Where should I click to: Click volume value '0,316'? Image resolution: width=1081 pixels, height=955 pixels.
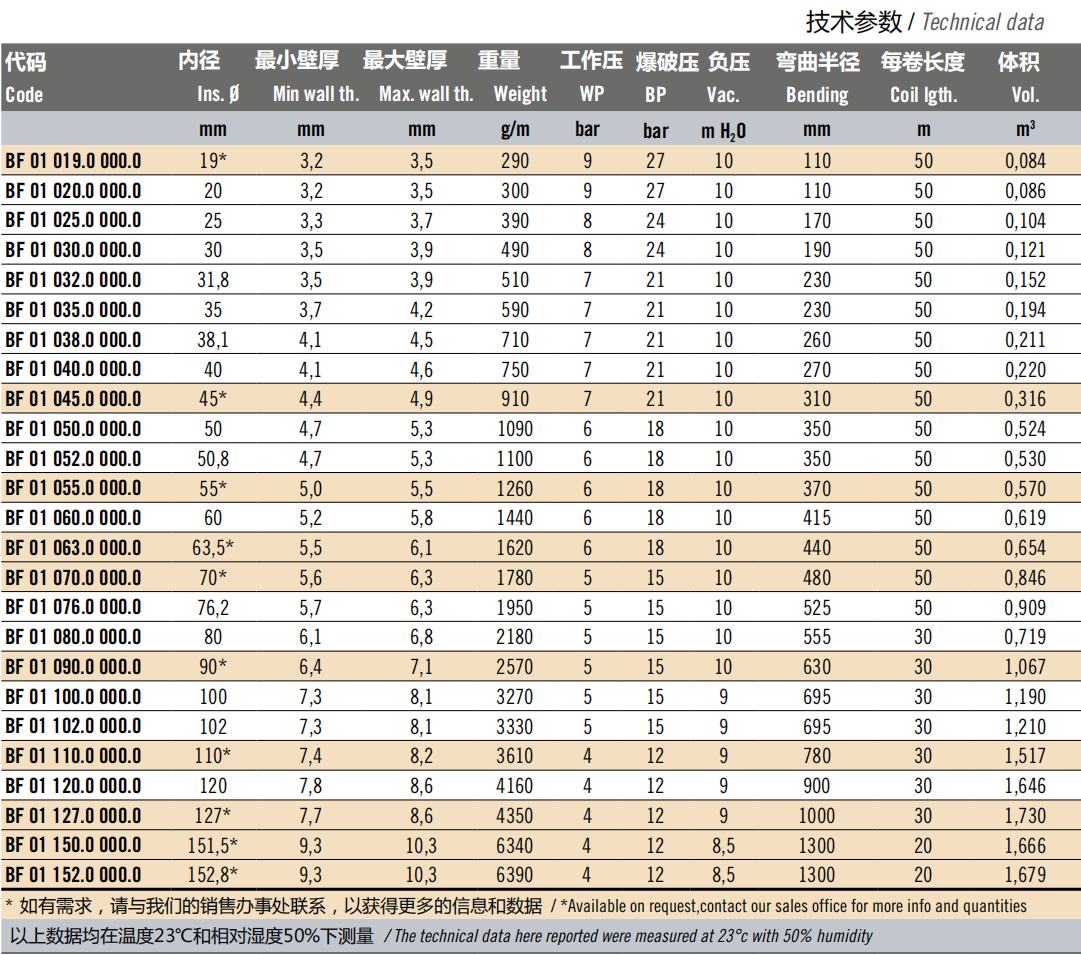(1025, 399)
